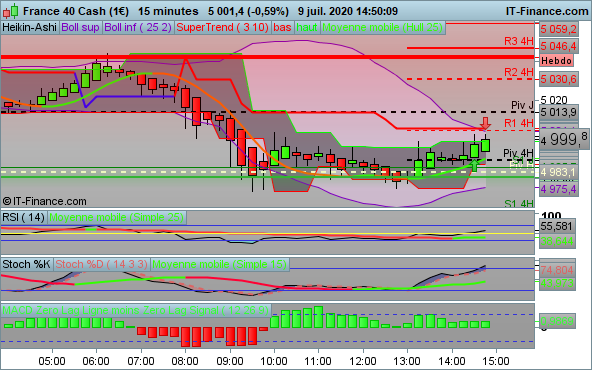Click the 05:00 time axis label
The height and width of the screenshot is (370, 592).
point(52,361)
